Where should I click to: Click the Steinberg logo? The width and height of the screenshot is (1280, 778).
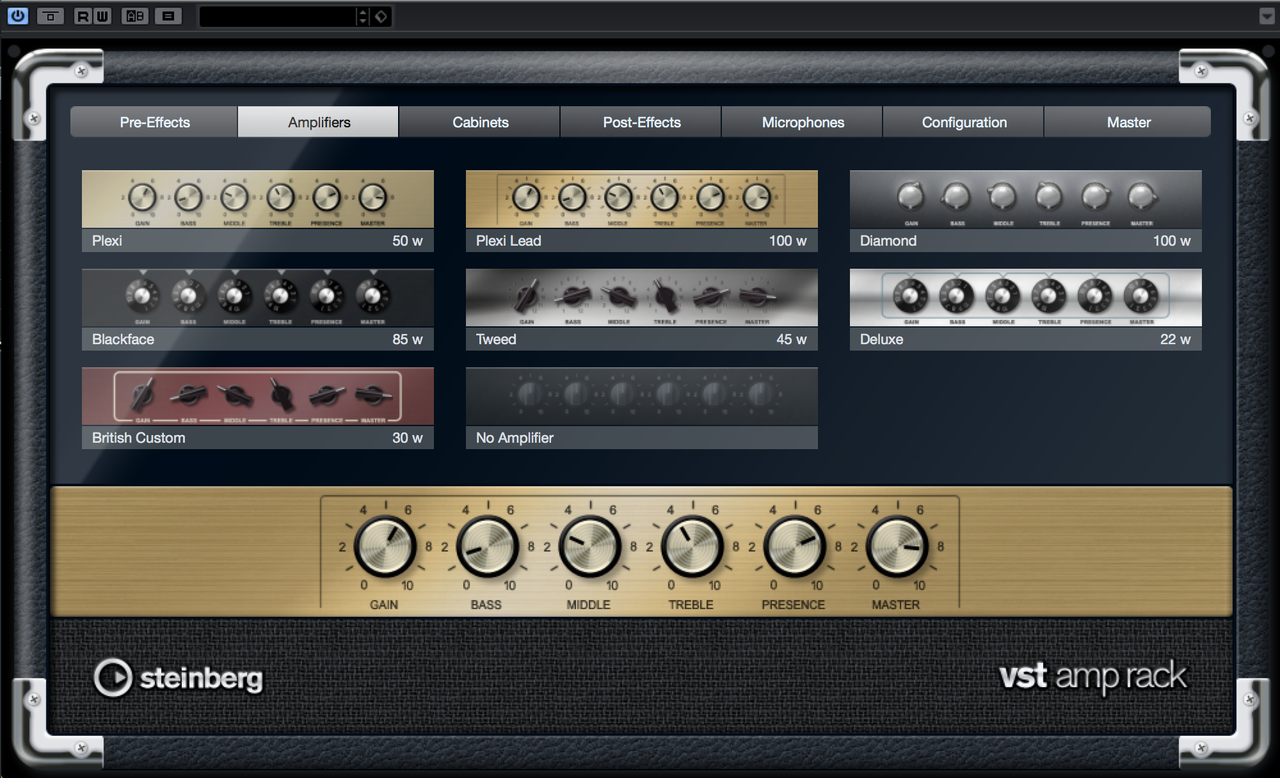click(178, 678)
